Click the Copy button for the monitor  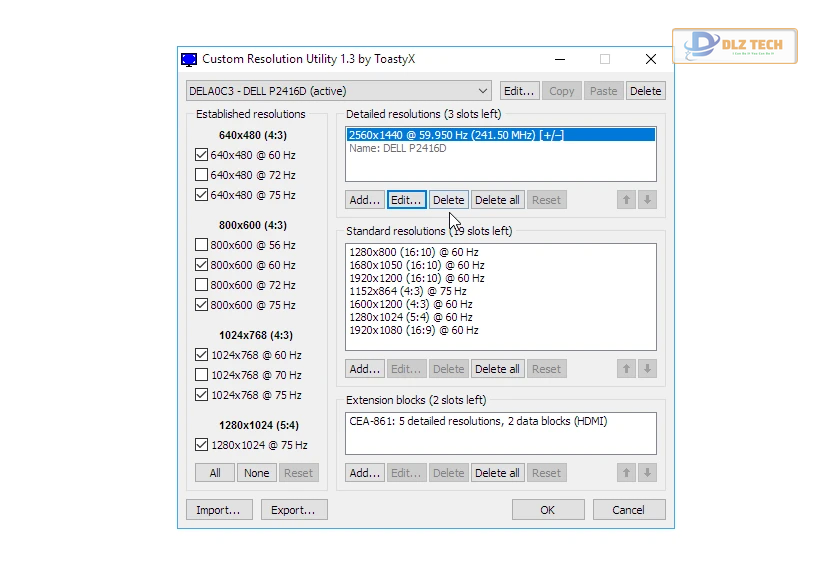(x=561, y=91)
